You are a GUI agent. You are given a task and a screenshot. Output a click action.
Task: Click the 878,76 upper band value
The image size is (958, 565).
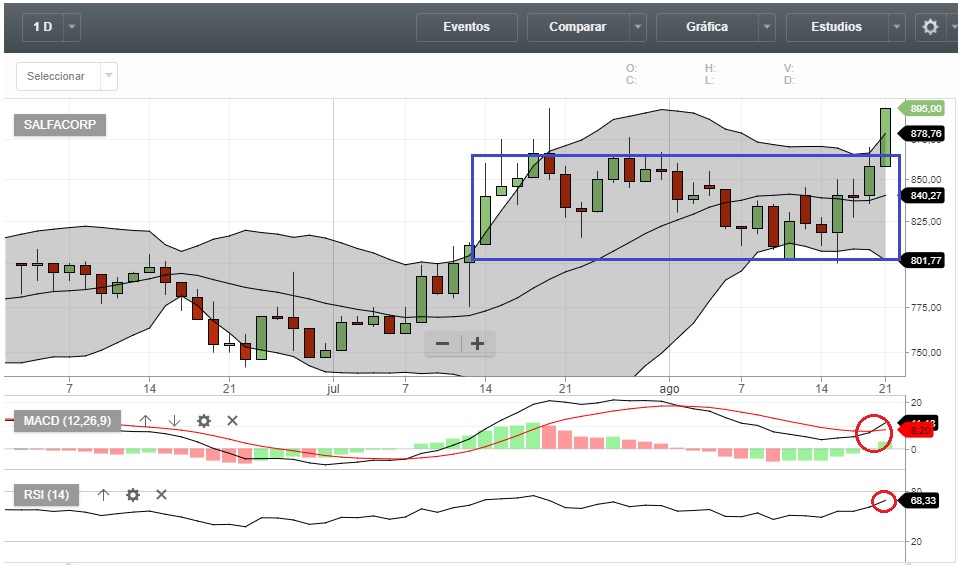pos(923,134)
